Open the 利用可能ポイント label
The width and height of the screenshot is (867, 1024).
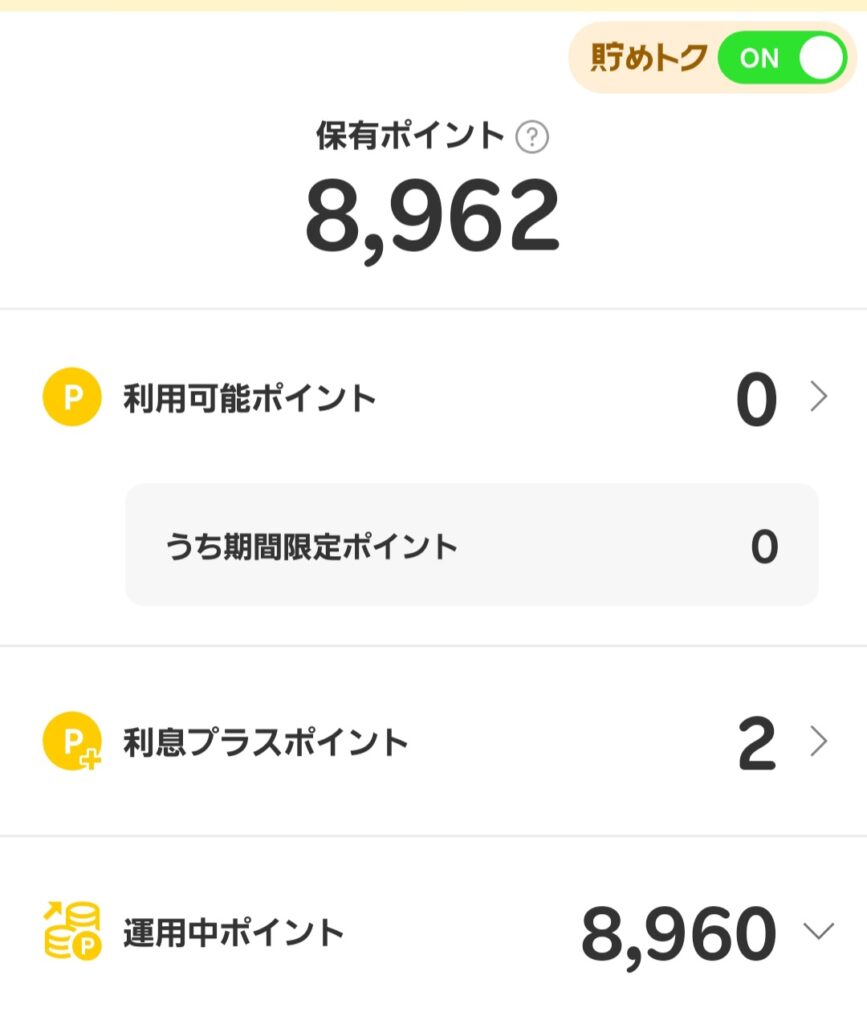pyautogui.click(x=250, y=398)
